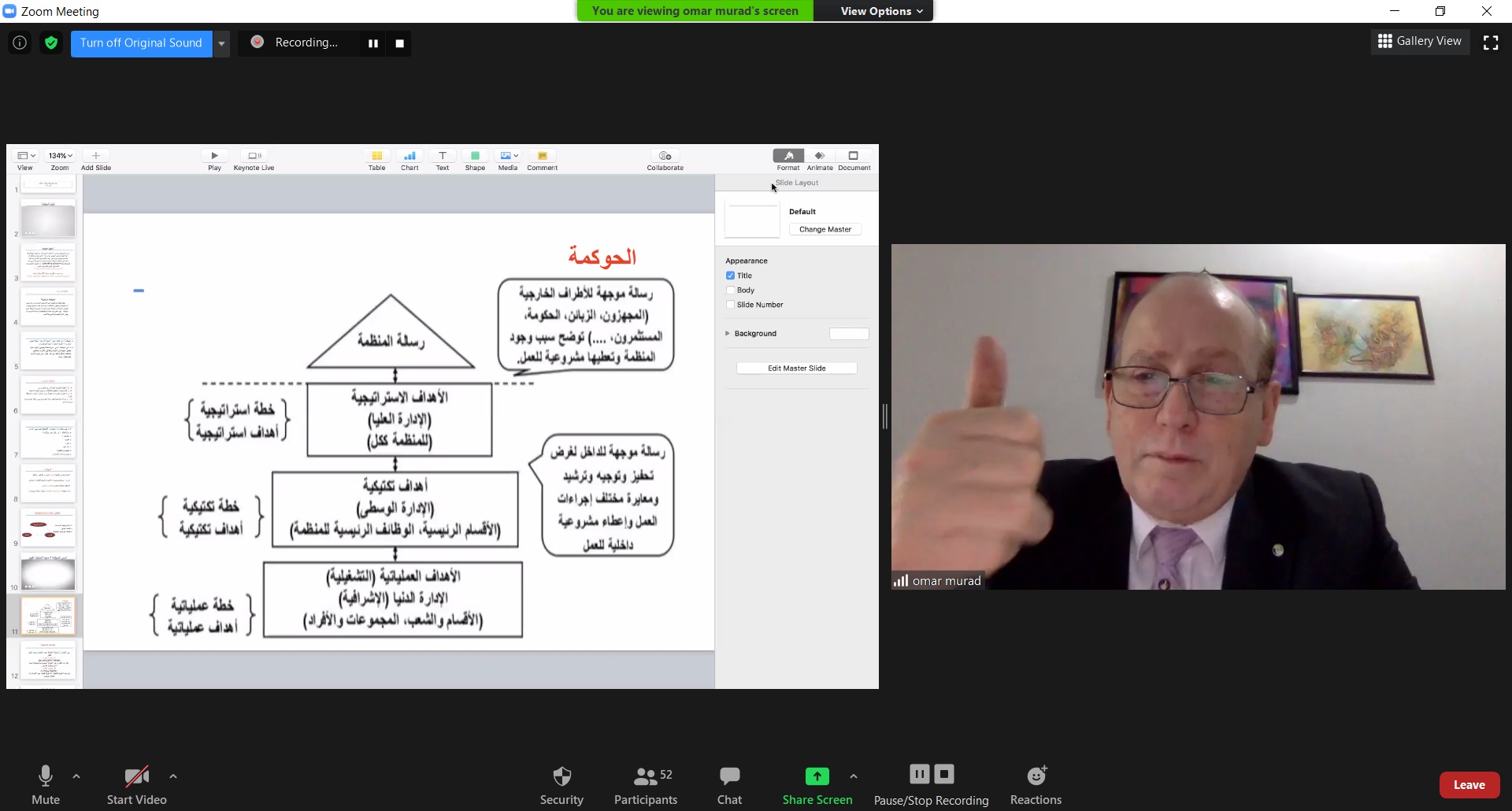
Task: Click the green Share Screen icon
Action: coord(817,777)
